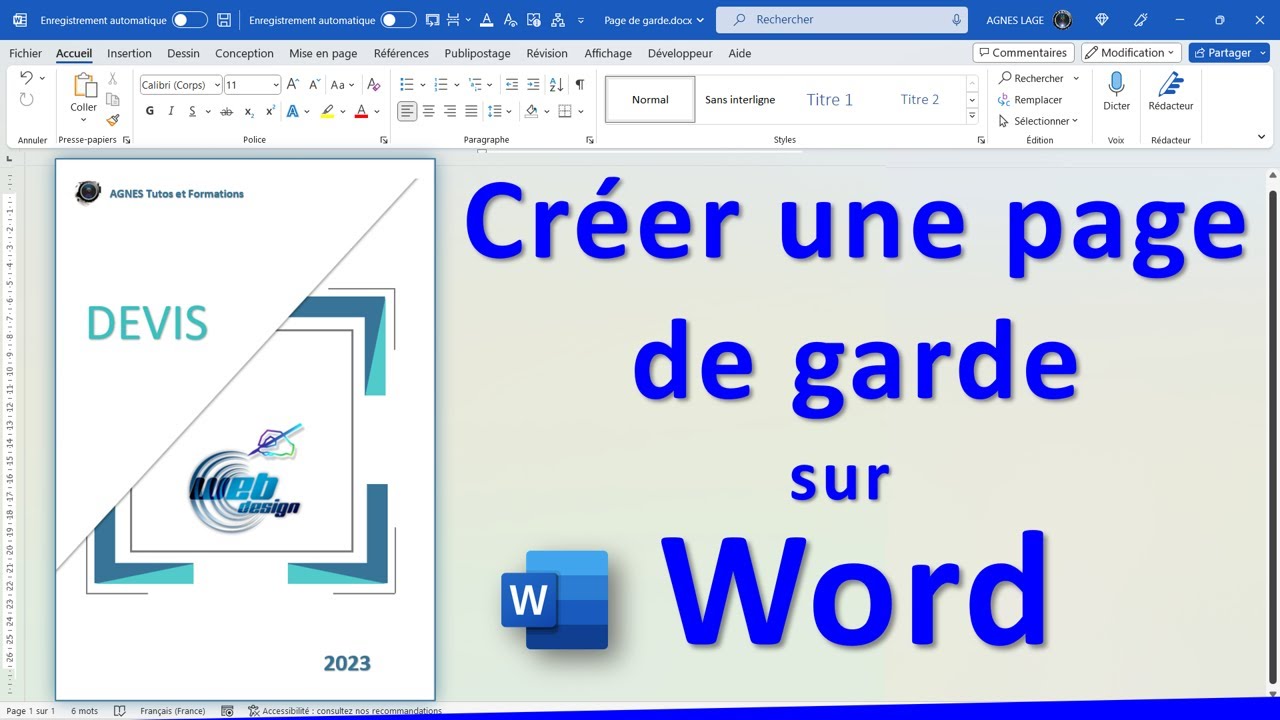Click the microphone in the Rechercher search box
Image resolution: width=1280 pixels, height=720 pixels.
957,20
